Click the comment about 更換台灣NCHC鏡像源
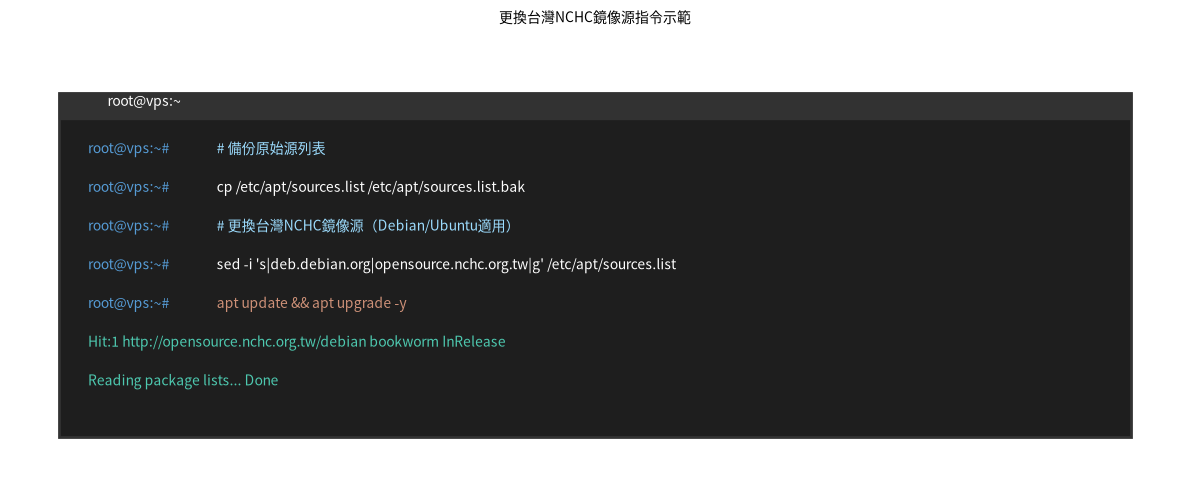The height and width of the screenshot is (490, 1190). 366,226
